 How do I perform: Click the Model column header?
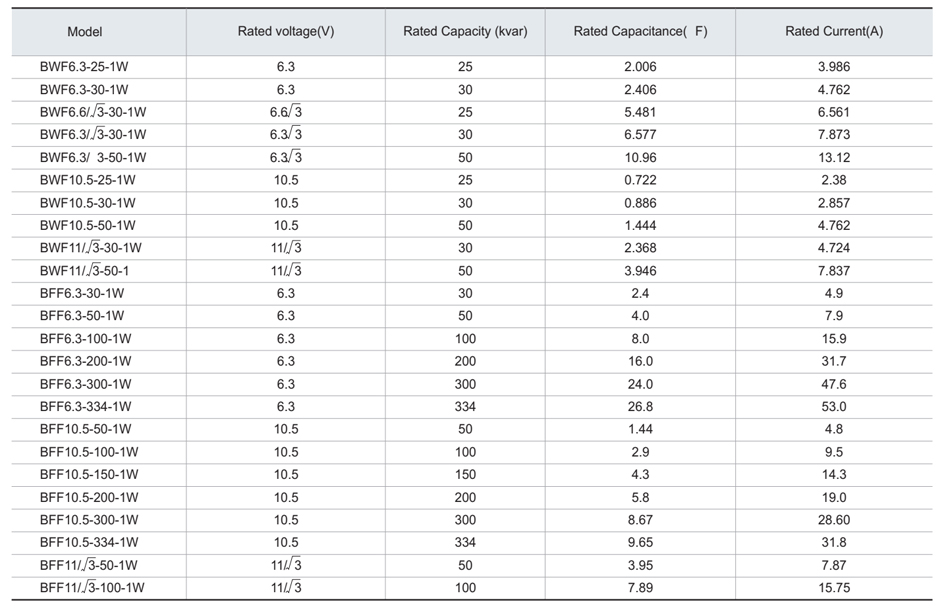coord(85,32)
